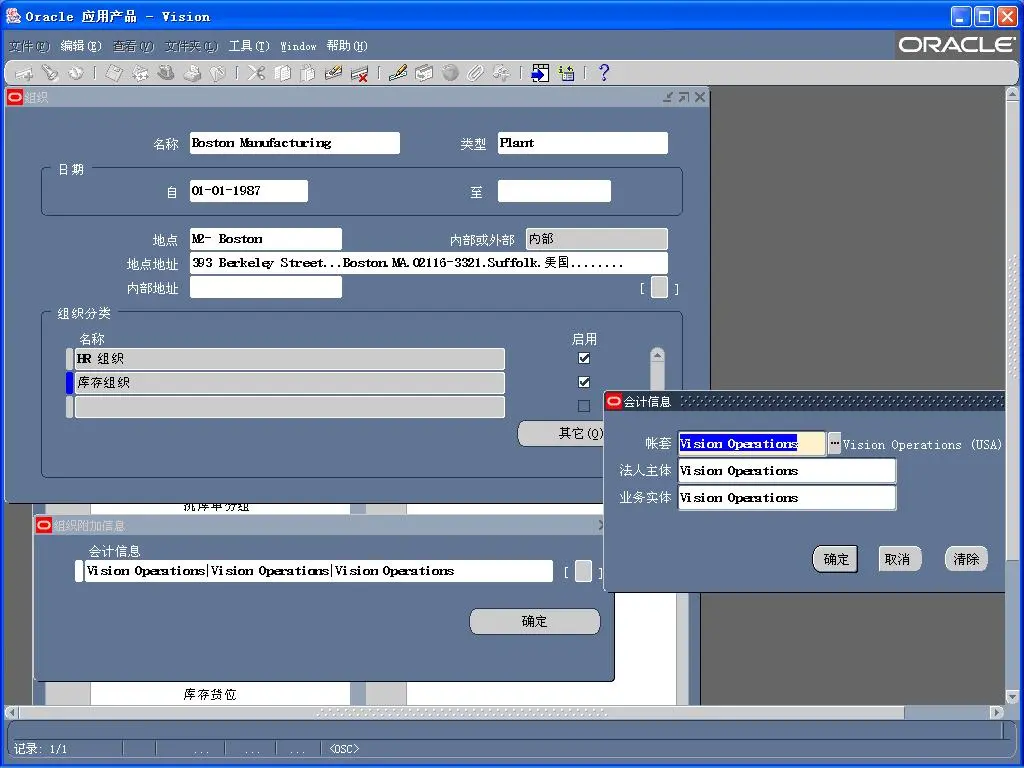Screen dimensions: 1024x768
Task: Click the Find flashlight toolbar icon
Action: pos(50,73)
